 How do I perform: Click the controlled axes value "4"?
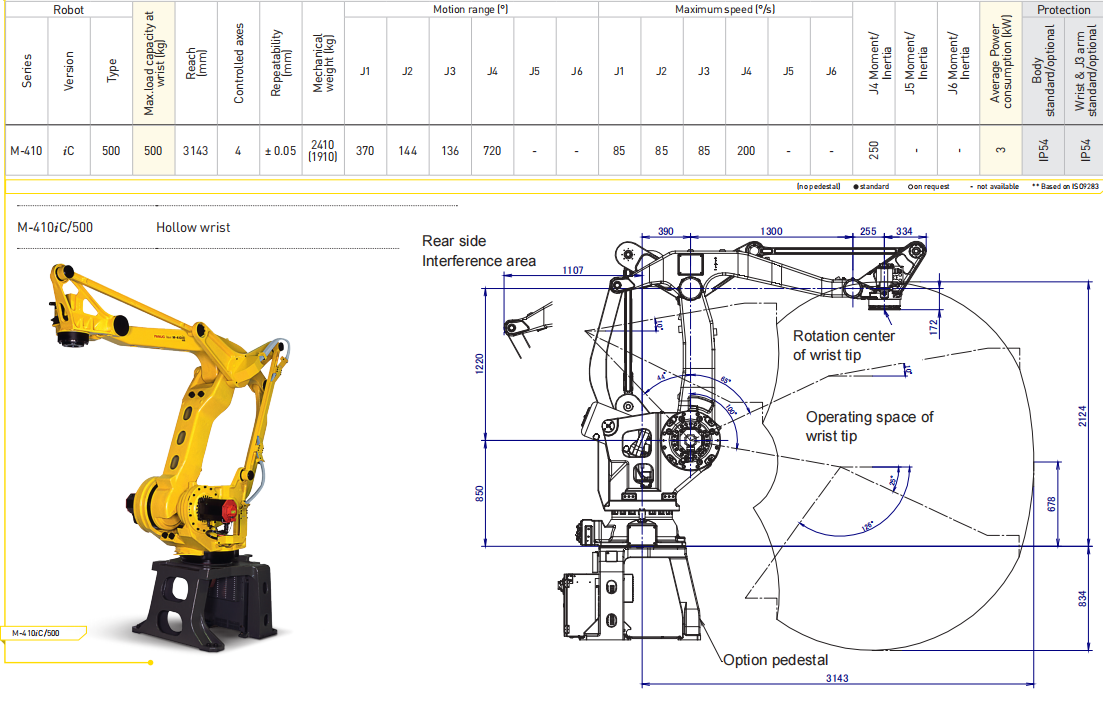pyautogui.click(x=238, y=151)
